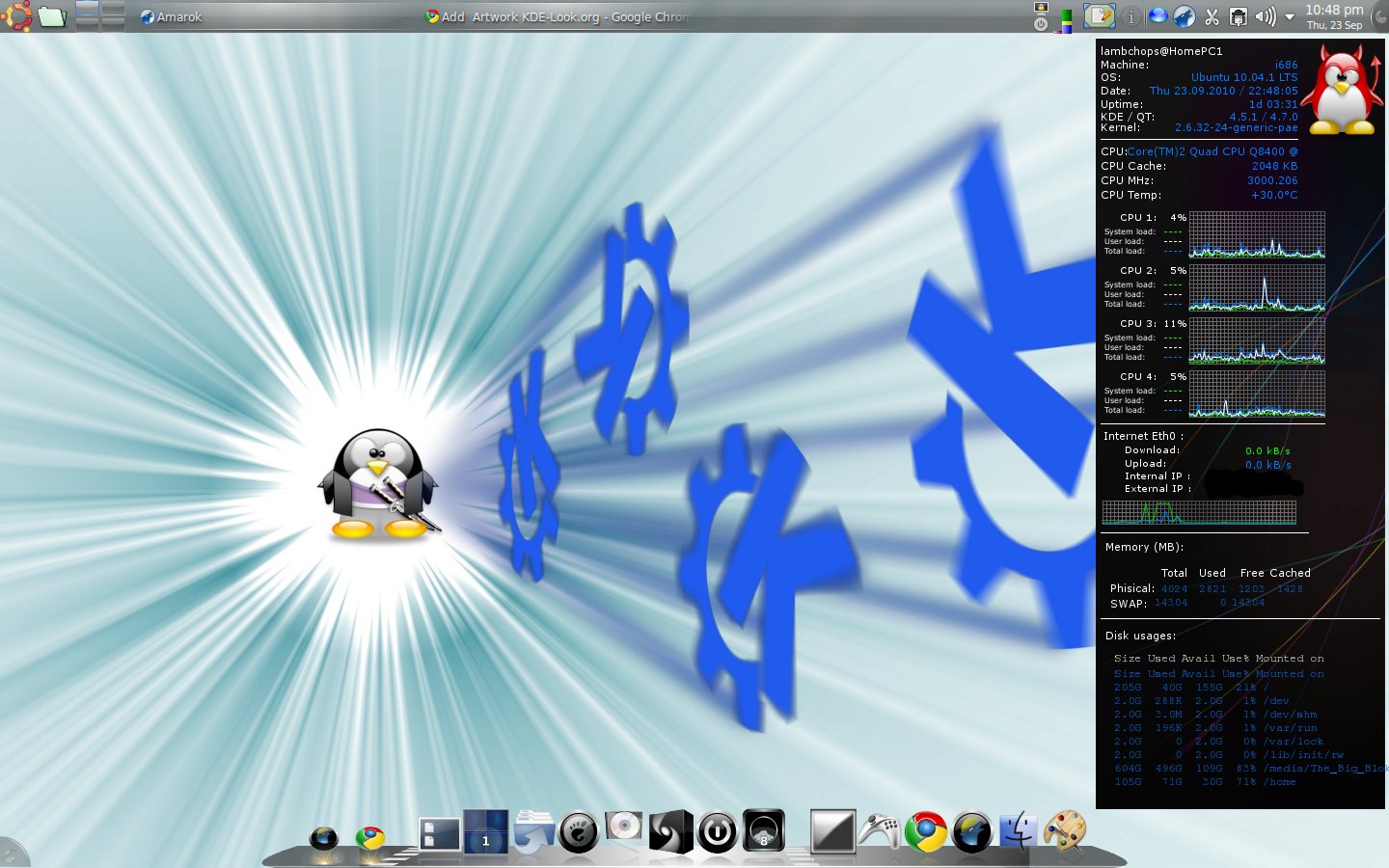1389x868 pixels.
Task: Open the blue orb tray icon
Action: point(1157,16)
